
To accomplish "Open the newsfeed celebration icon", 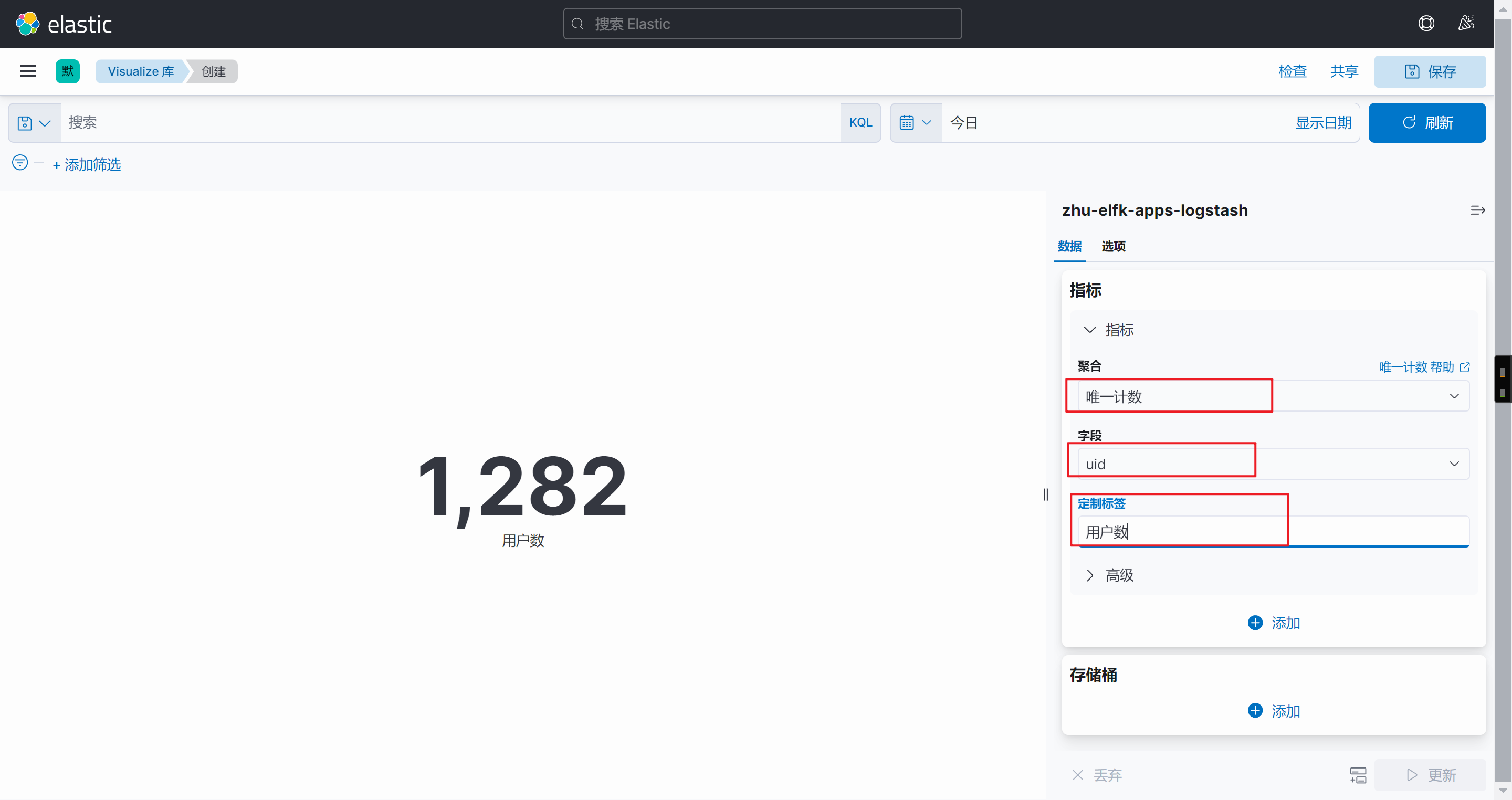I will (1466, 24).
